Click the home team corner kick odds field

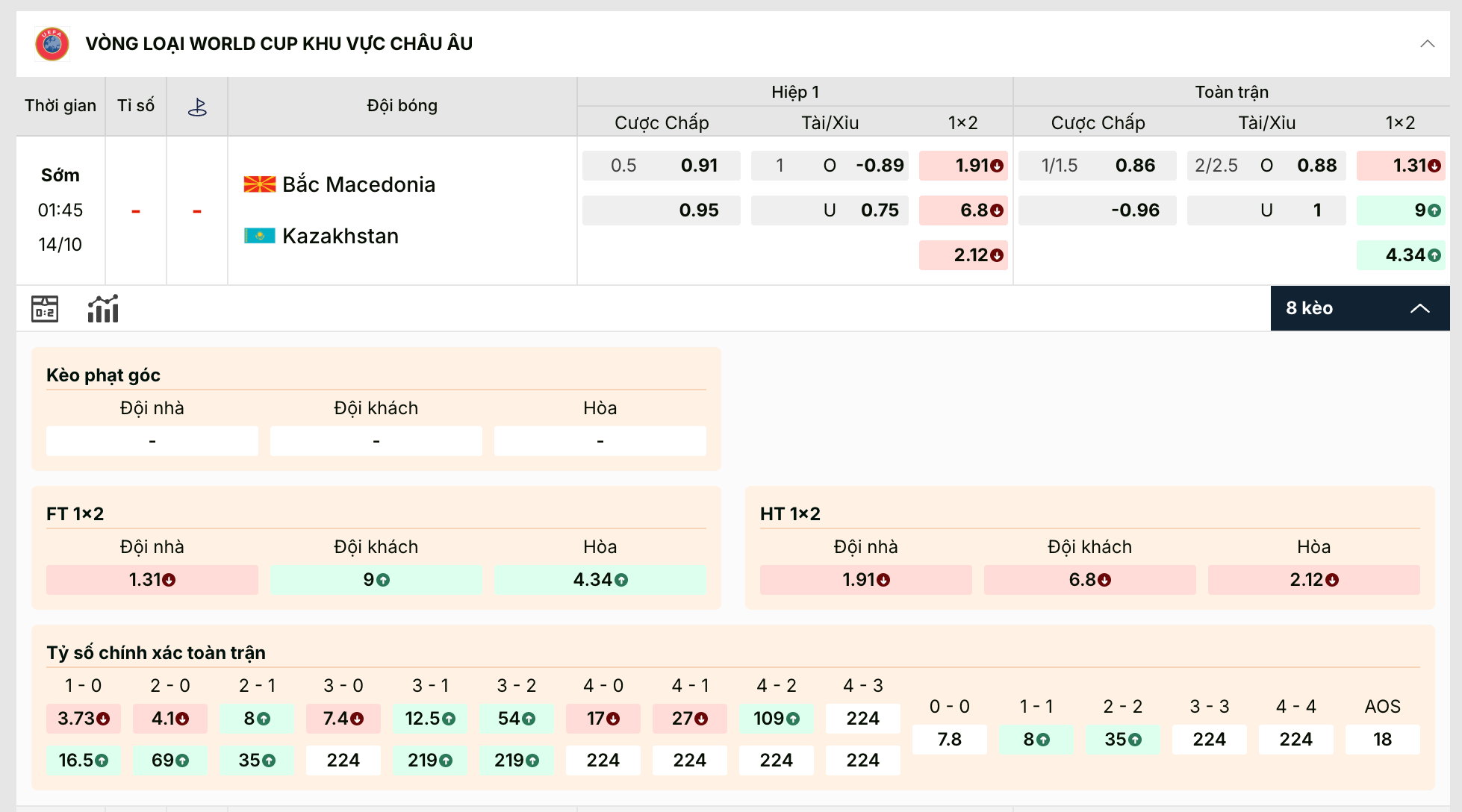(152, 441)
